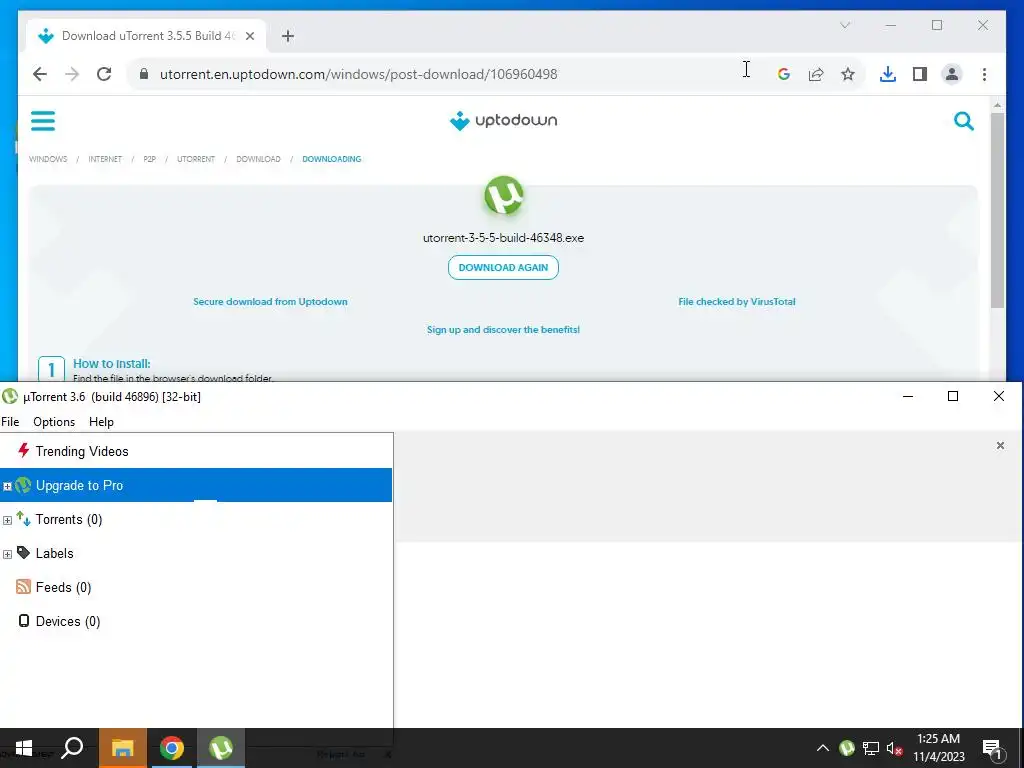Open Uptodown search magnifier
This screenshot has height=768, width=1024.
(x=964, y=121)
